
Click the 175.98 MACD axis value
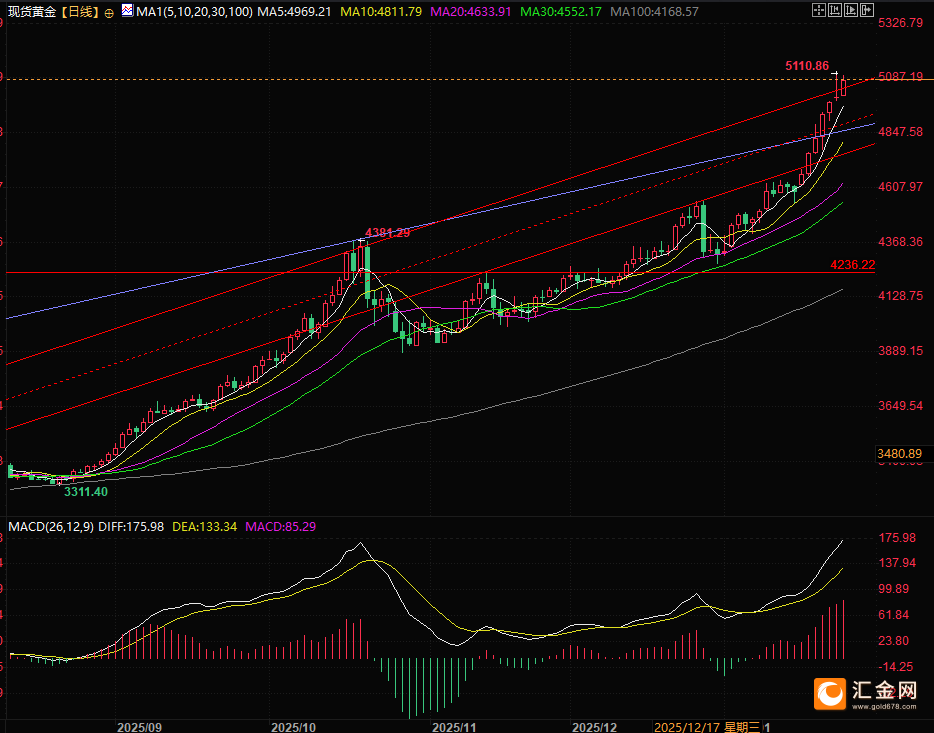897,538
